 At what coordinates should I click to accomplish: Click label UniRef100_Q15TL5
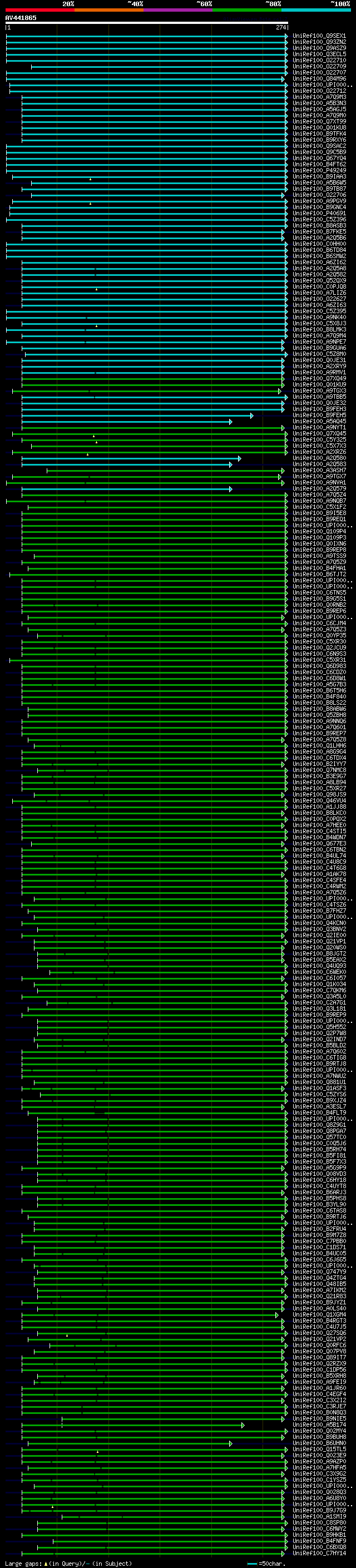click(x=319, y=1450)
